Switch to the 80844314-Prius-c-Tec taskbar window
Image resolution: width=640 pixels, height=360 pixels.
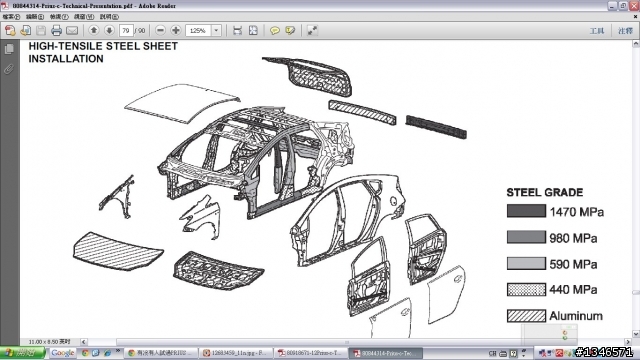point(385,353)
